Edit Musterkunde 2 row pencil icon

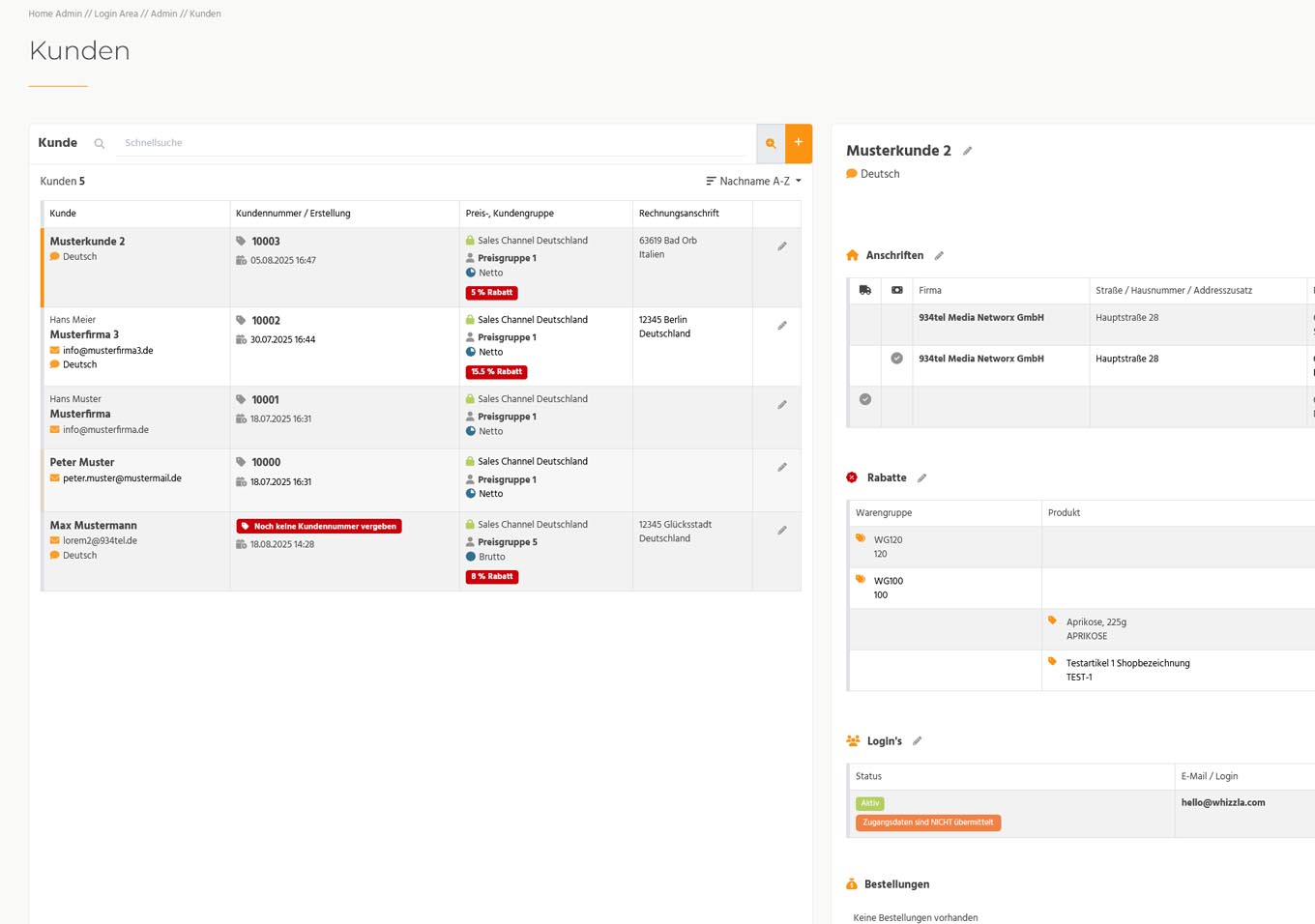click(782, 246)
